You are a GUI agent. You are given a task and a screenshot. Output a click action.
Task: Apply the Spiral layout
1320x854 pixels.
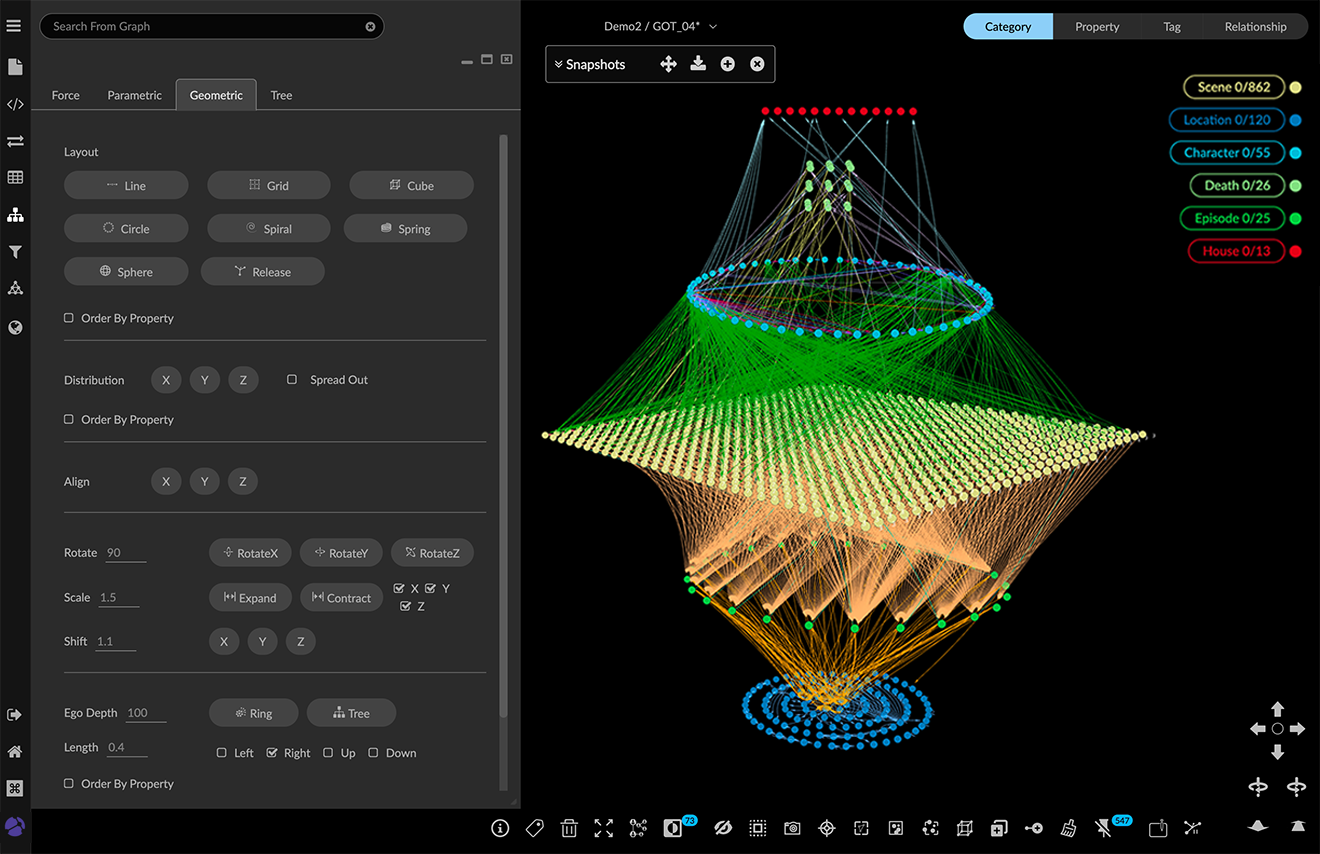point(268,228)
